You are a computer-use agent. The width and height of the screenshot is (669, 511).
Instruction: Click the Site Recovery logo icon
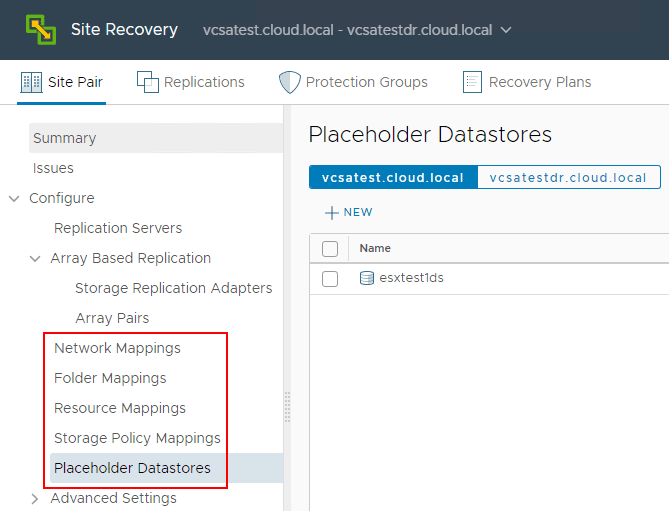[x=41, y=29]
